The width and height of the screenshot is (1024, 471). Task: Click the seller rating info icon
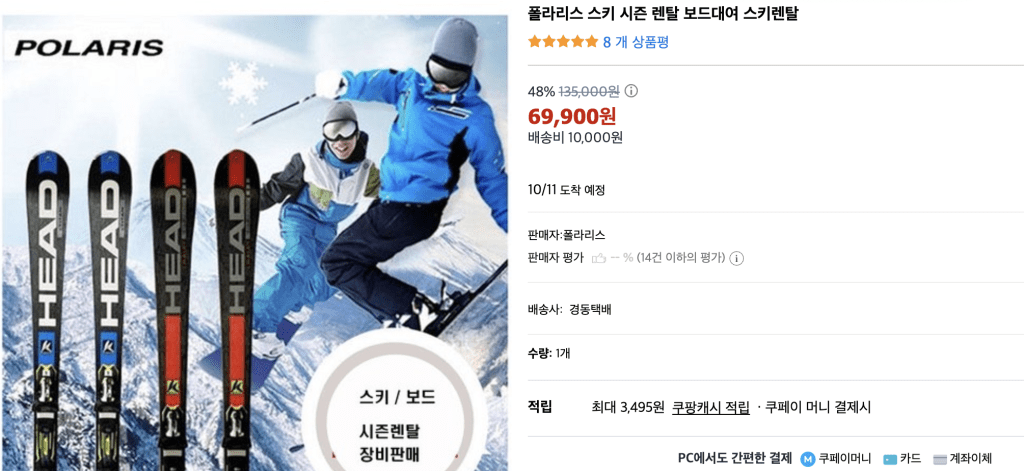click(x=737, y=258)
